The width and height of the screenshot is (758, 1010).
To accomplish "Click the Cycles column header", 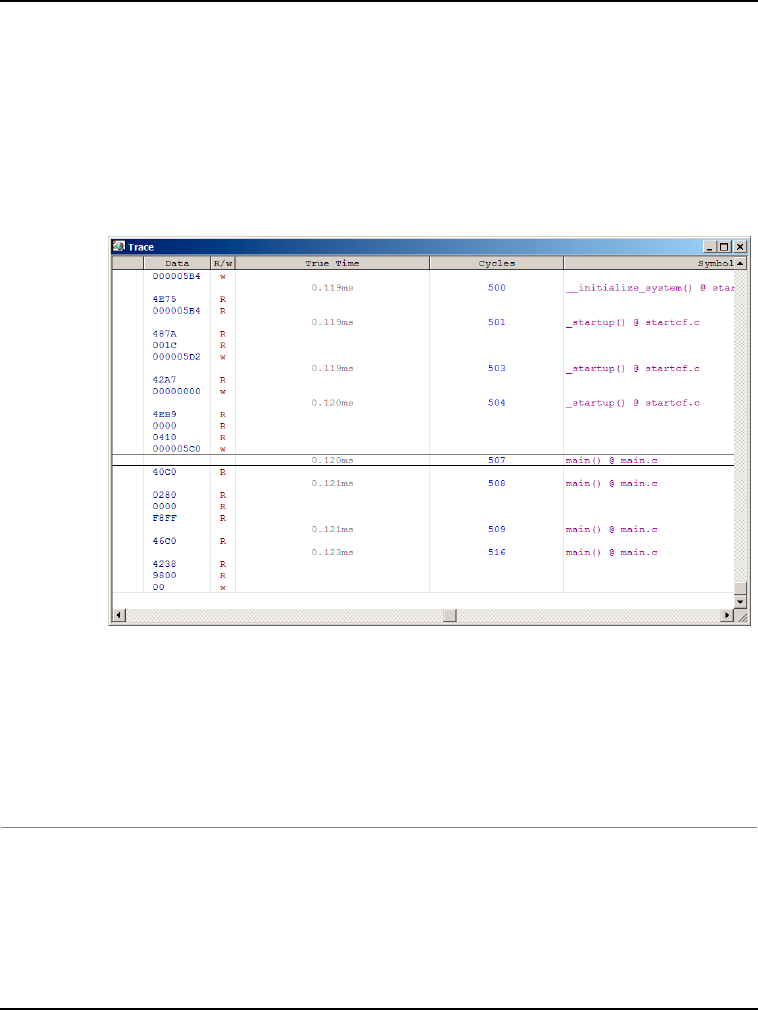I will 497,263.
